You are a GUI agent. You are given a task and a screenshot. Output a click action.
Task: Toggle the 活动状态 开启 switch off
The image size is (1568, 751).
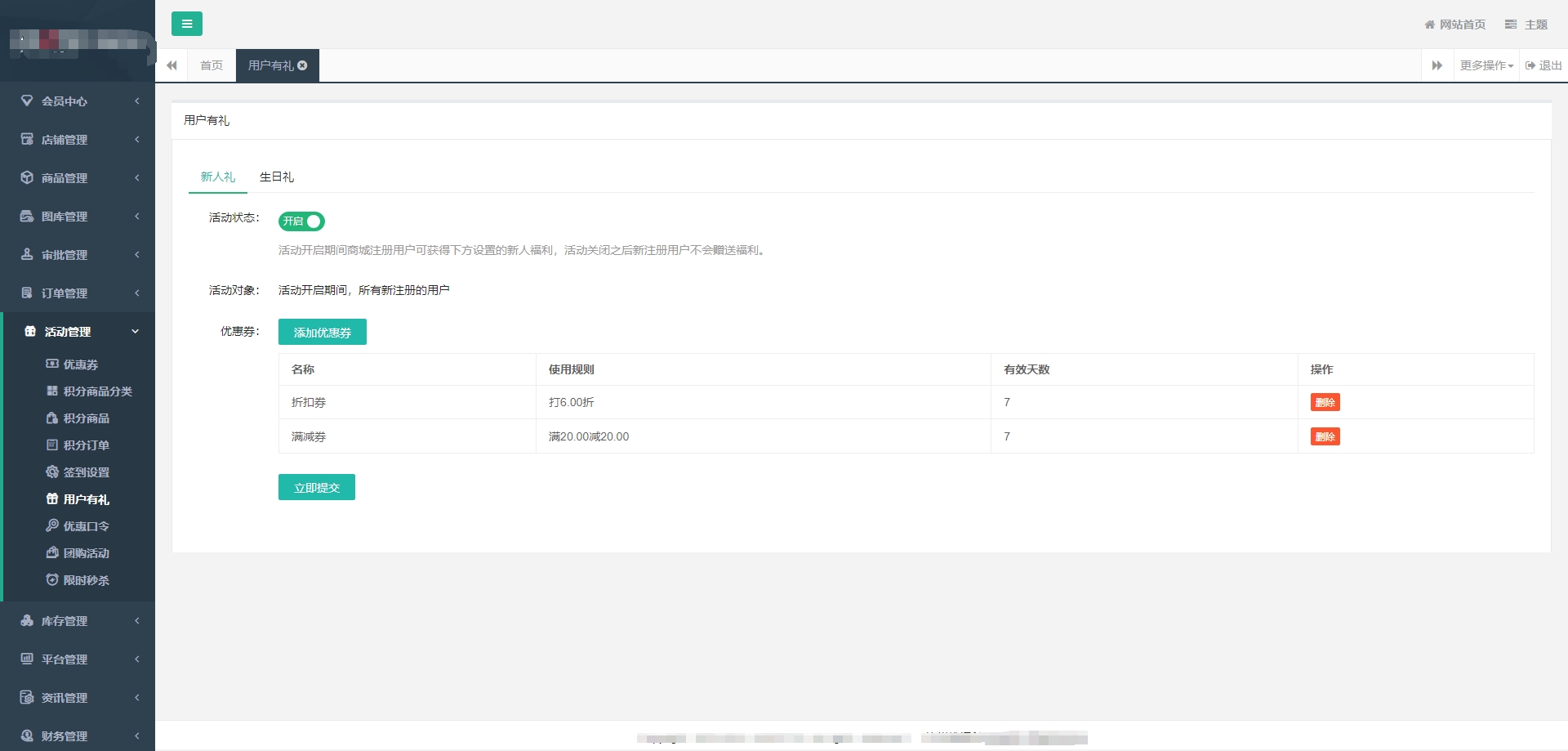pos(301,221)
